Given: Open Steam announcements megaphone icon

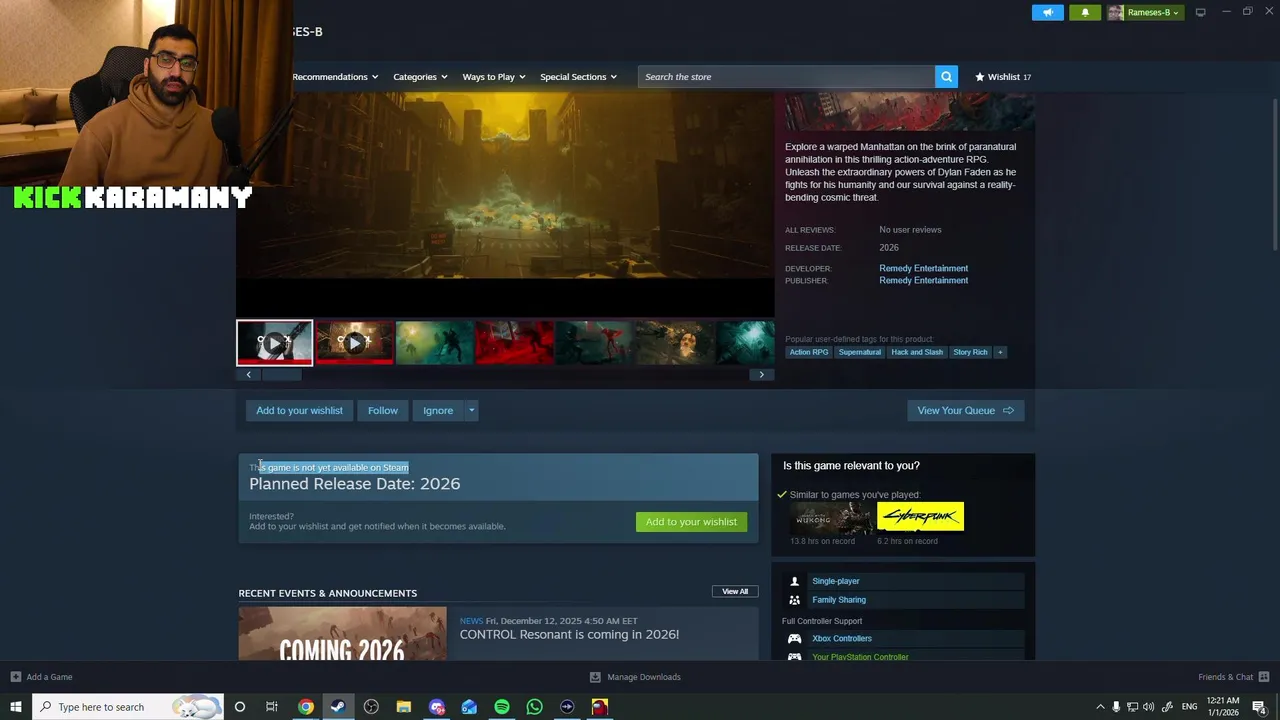Looking at the screenshot, I should [x=1048, y=12].
